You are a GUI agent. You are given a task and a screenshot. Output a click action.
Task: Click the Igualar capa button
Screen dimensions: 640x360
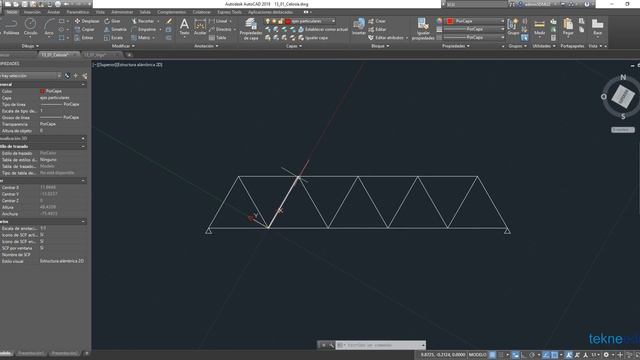(313, 38)
